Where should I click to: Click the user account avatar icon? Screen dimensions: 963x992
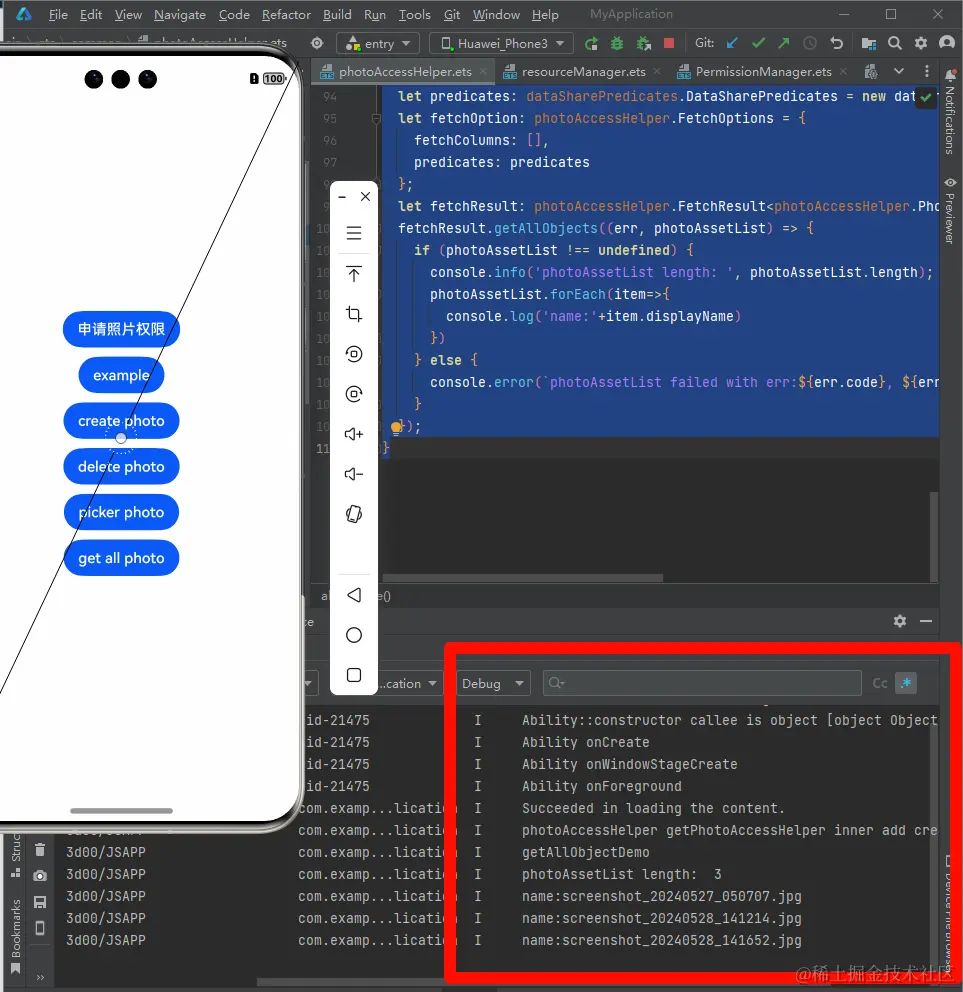tap(947, 43)
